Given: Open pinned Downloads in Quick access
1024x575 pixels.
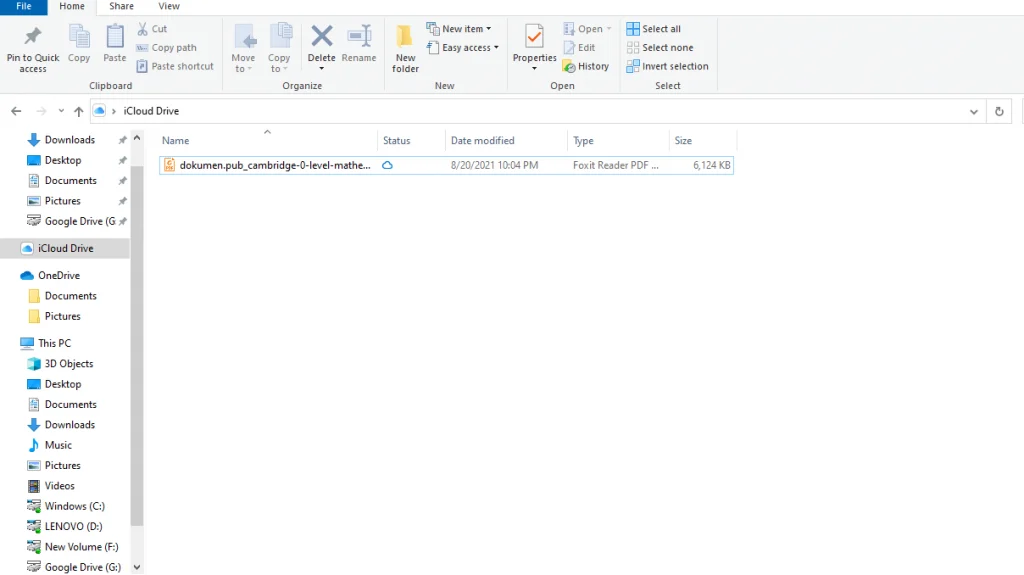Looking at the screenshot, I should [69, 140].
